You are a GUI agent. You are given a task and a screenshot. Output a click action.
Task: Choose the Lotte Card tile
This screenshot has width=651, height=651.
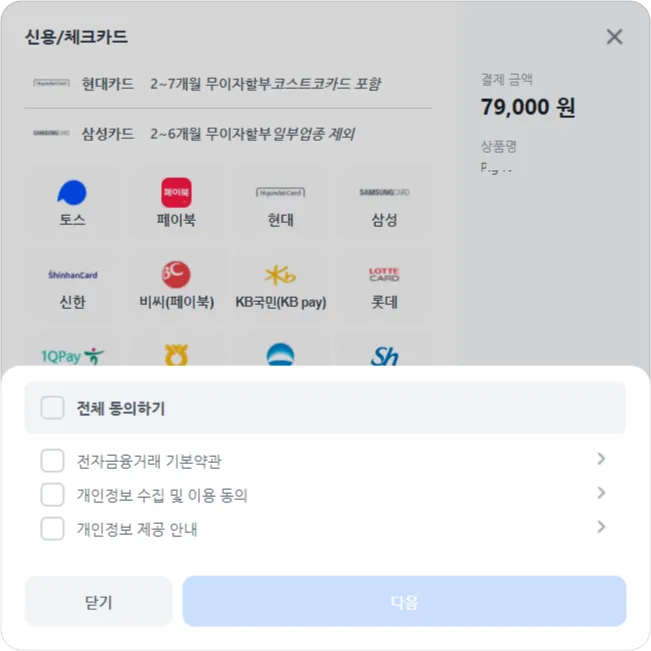[x=384, y=286]
